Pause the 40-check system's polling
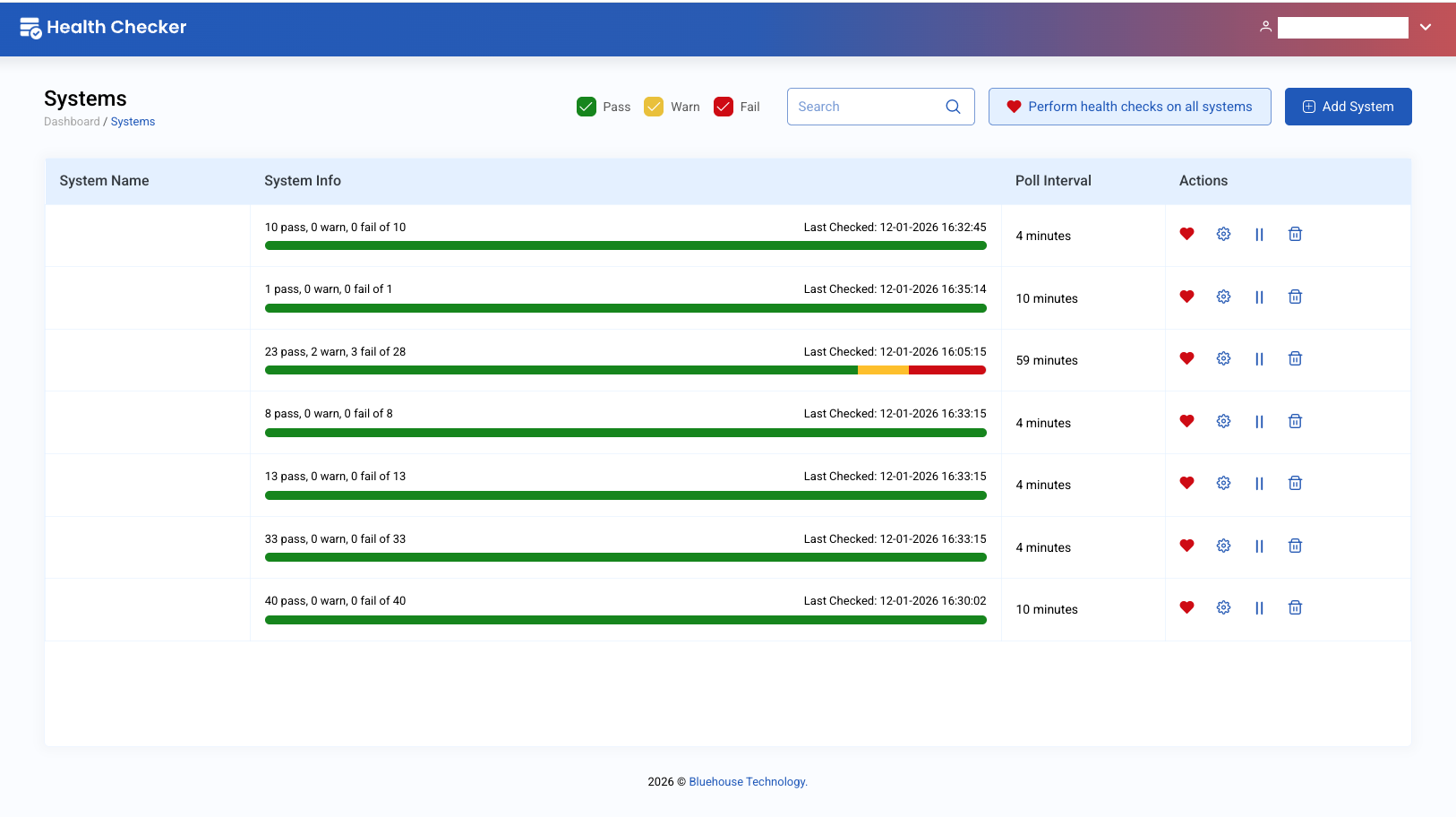 [1259, 606]
